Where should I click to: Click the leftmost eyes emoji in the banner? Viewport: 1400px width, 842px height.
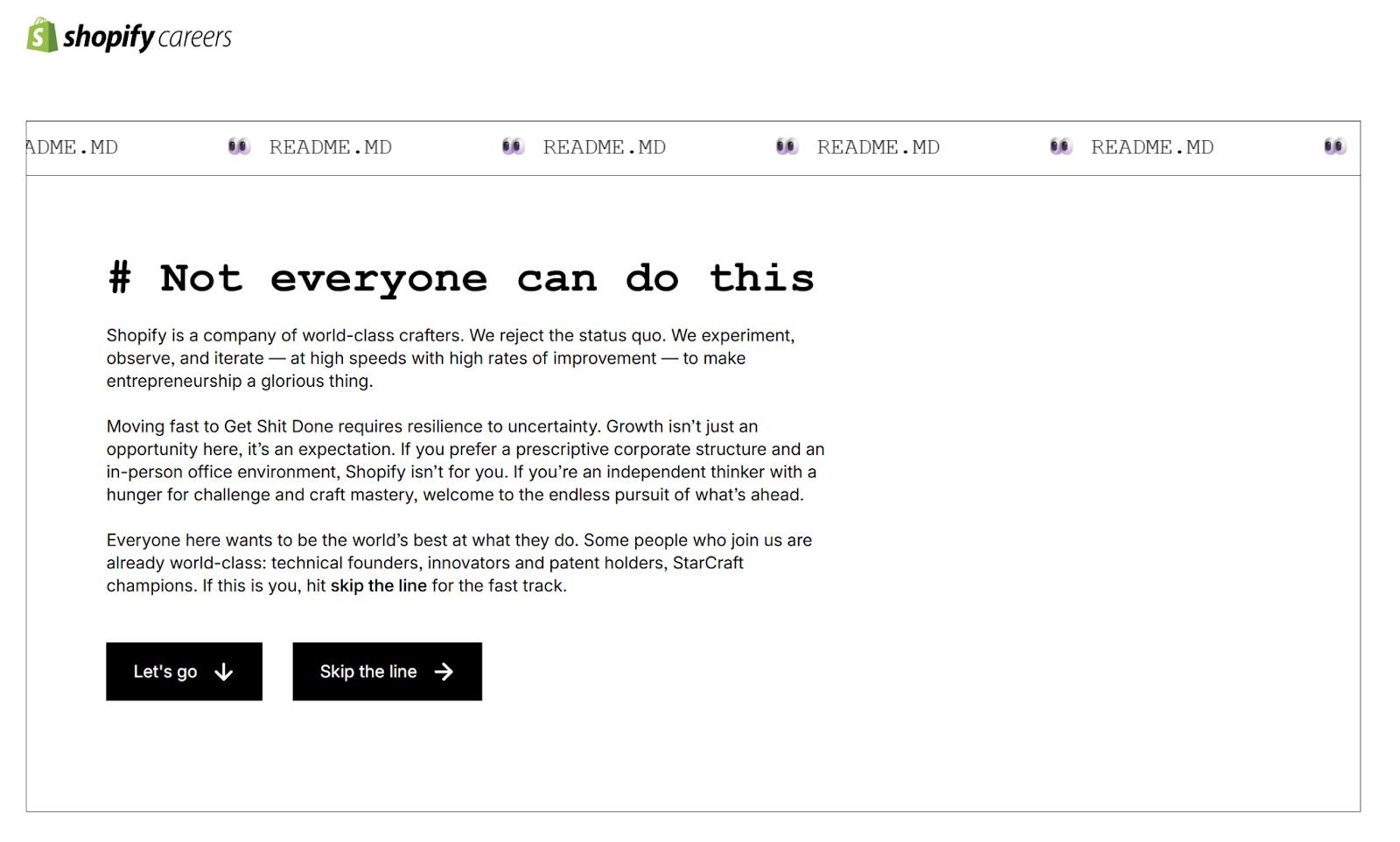point(239,146)
